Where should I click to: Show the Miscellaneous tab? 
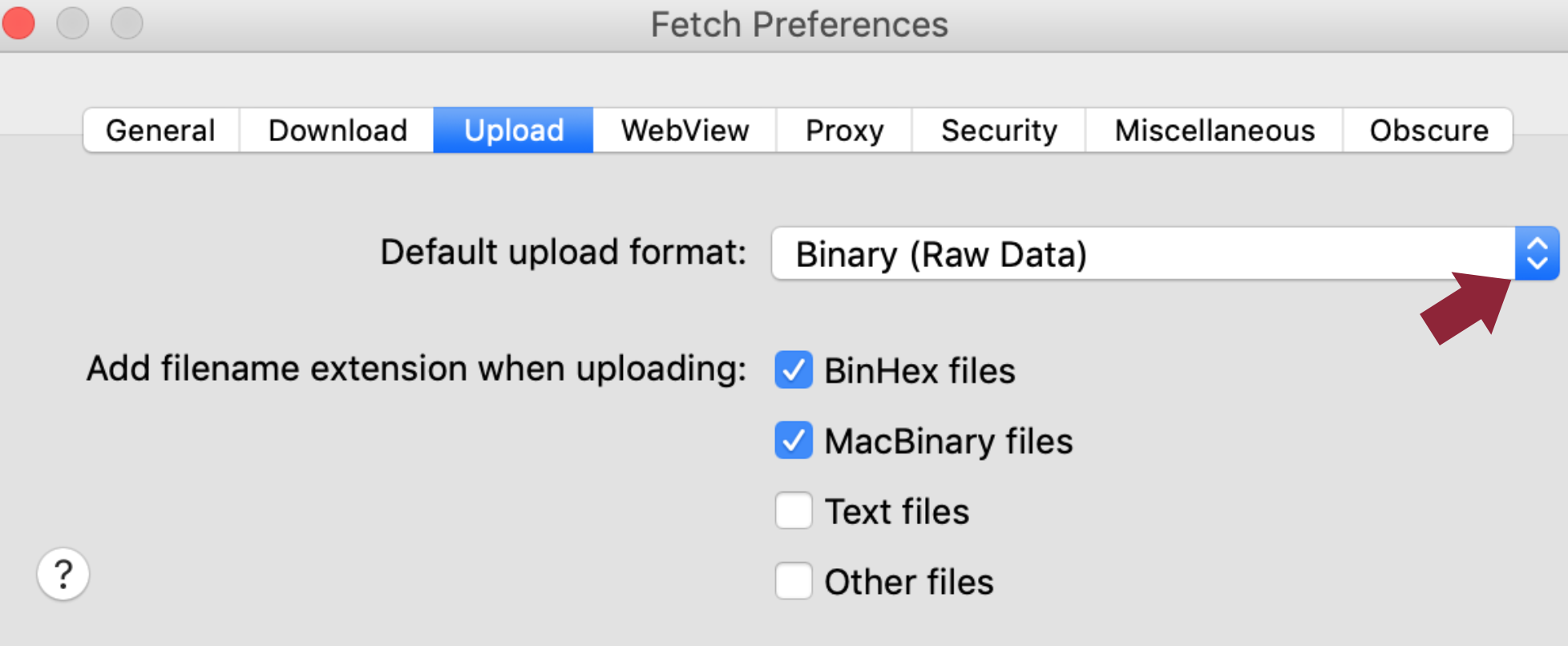(1214, 130)
